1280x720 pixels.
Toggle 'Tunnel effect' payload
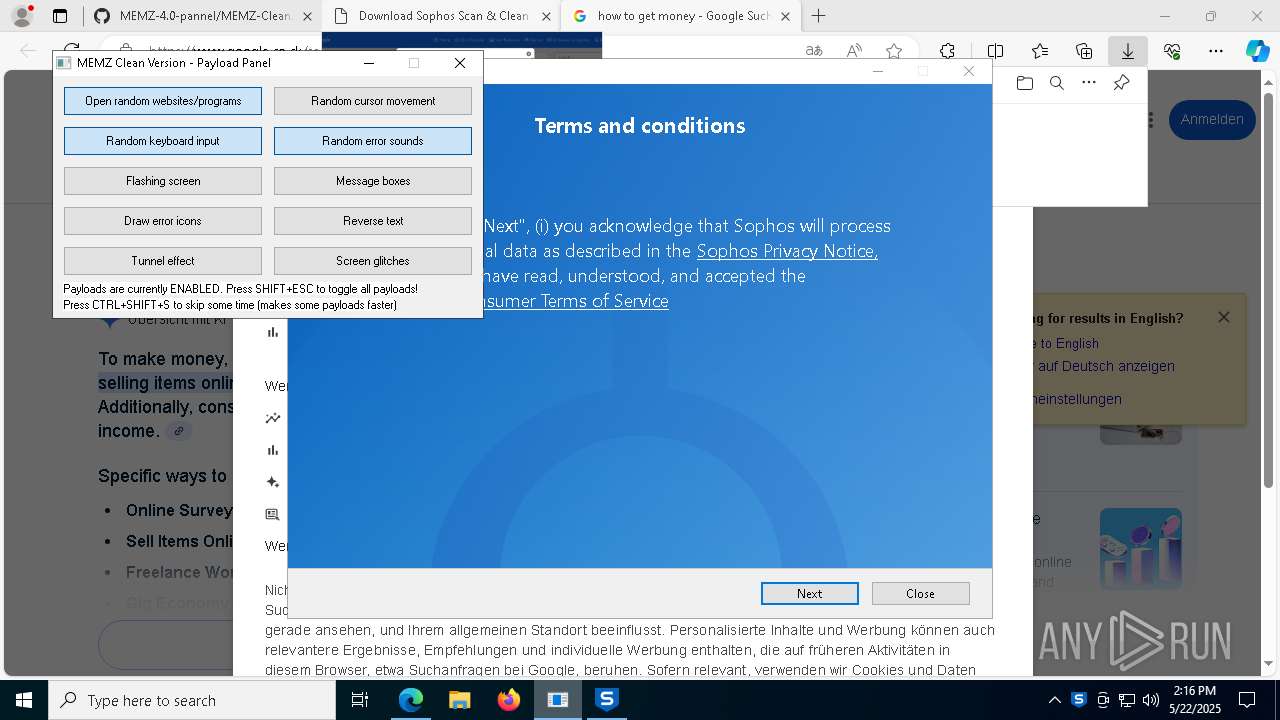click(163, 261)
